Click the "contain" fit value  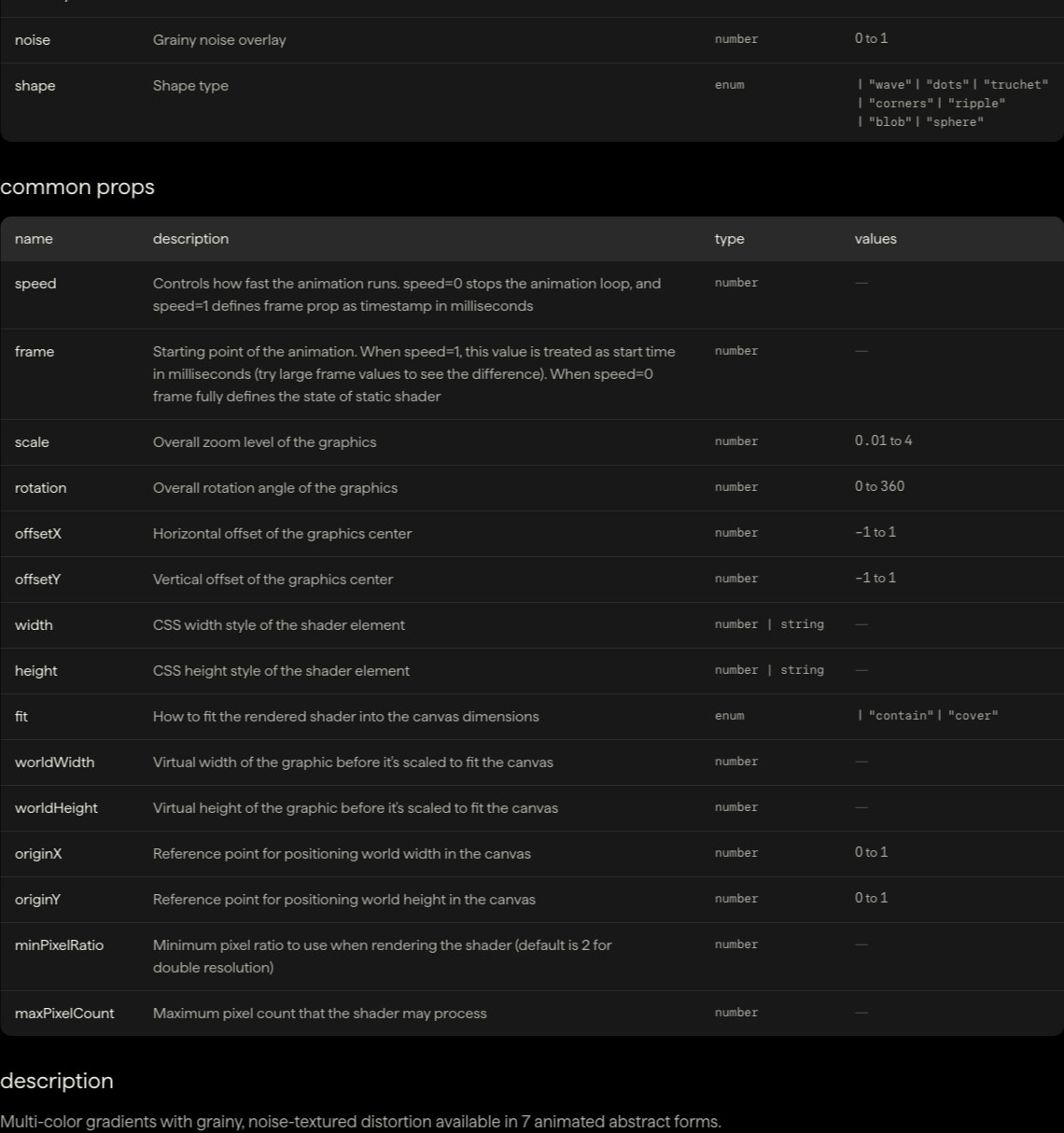click(901, 716)
